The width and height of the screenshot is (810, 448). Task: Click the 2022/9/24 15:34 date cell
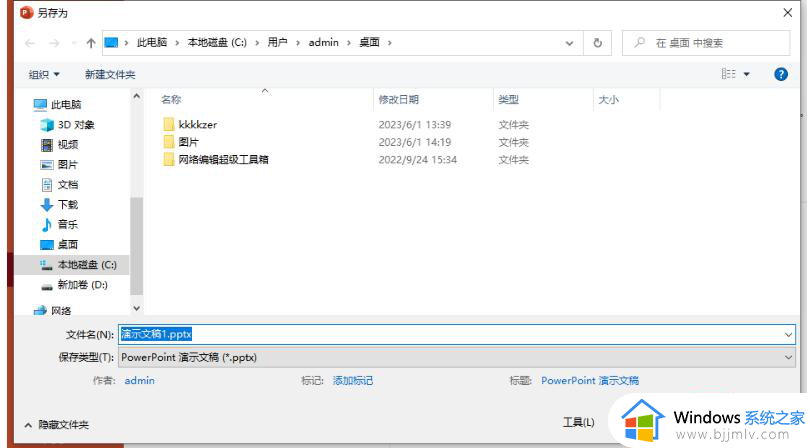tap(417, 160)
